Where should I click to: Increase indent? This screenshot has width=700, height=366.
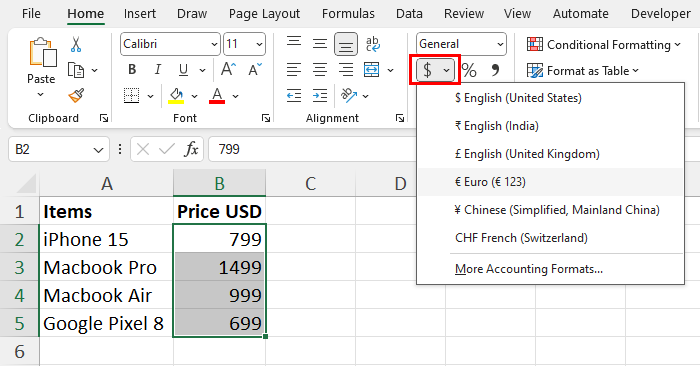coord(320,96)
